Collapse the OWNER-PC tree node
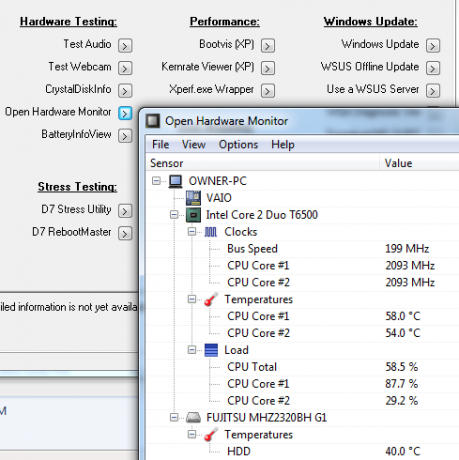 [x=156, y=181]
